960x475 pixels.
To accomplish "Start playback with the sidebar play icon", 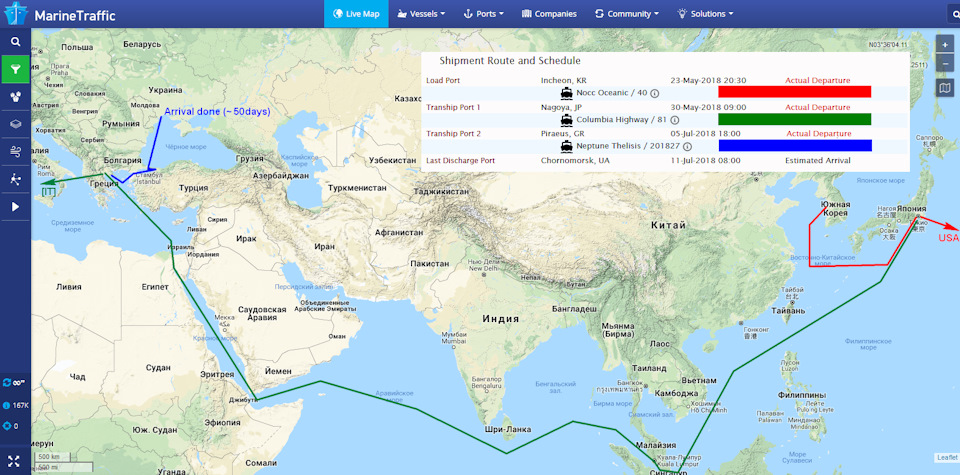I will coord(15,207).
